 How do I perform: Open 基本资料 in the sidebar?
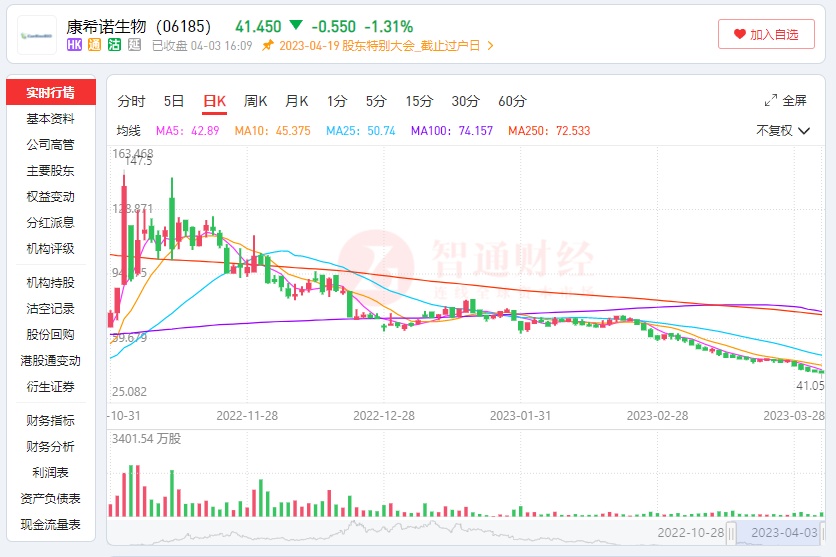(x=50, y=119)
